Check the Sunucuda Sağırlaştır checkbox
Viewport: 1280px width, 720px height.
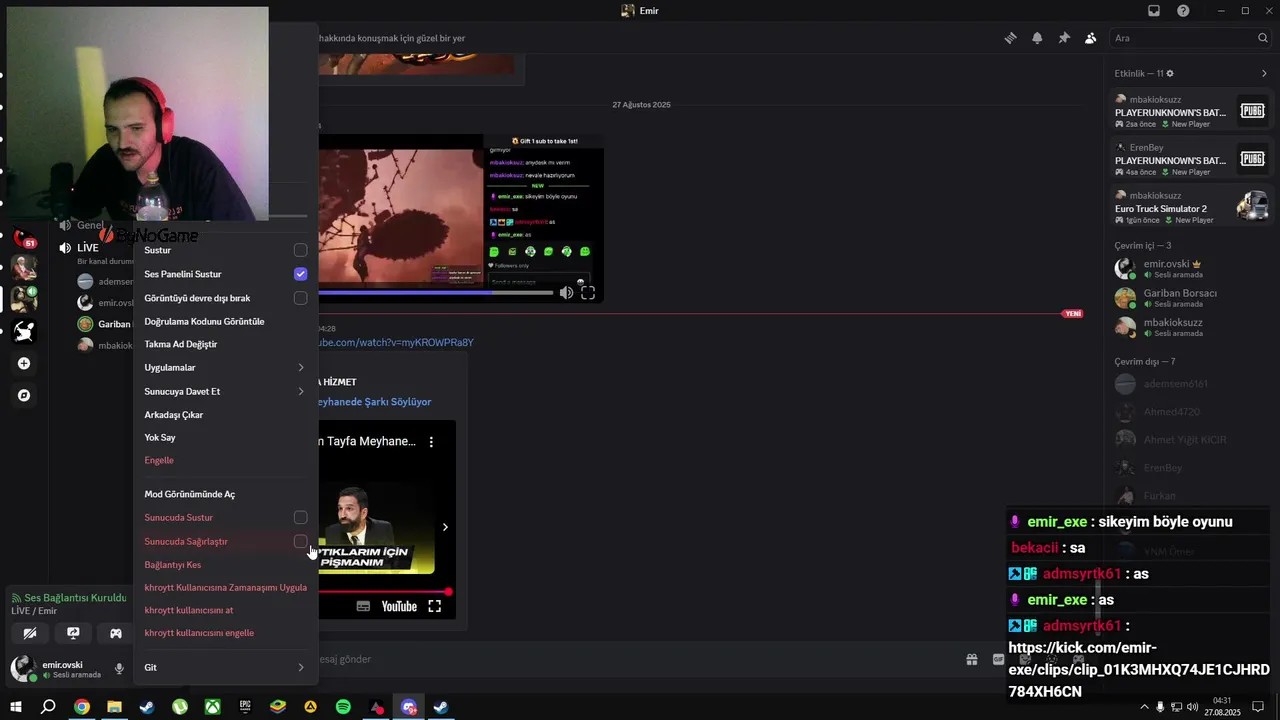300,541
